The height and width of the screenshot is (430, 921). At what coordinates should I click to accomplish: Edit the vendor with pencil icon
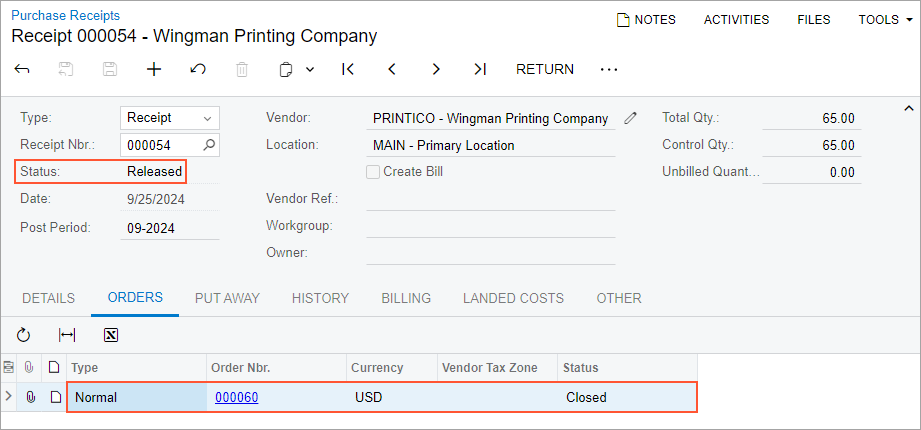click(x=630, y=118)
